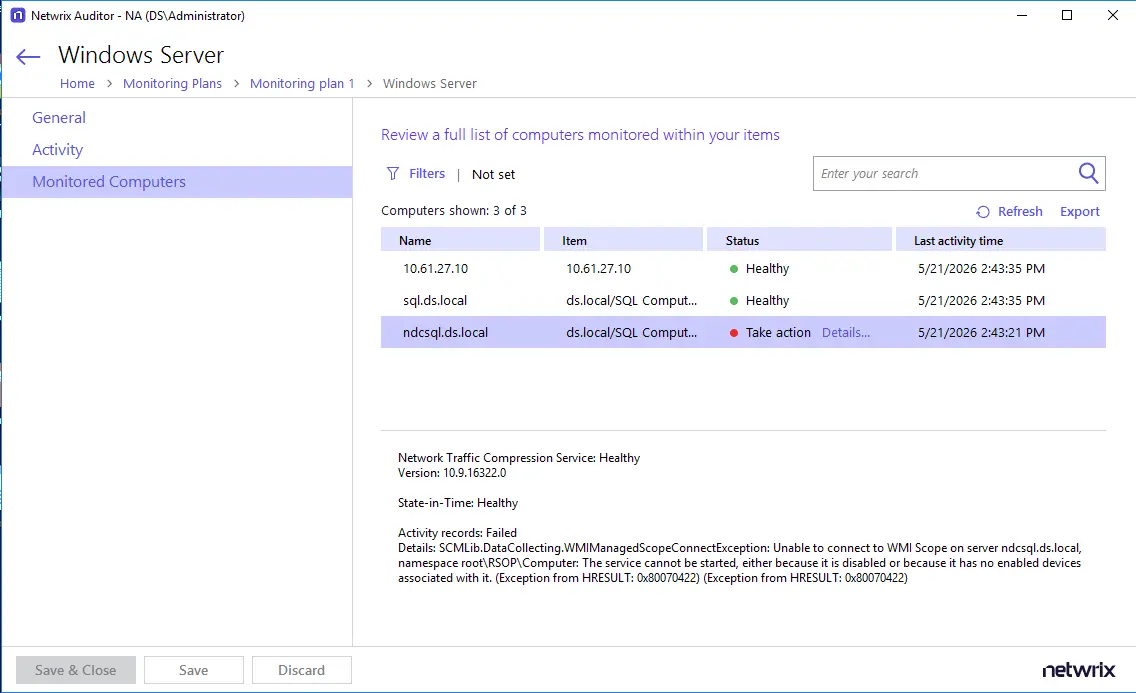Click the State-in-Time: Healthy text

(458, 503)
